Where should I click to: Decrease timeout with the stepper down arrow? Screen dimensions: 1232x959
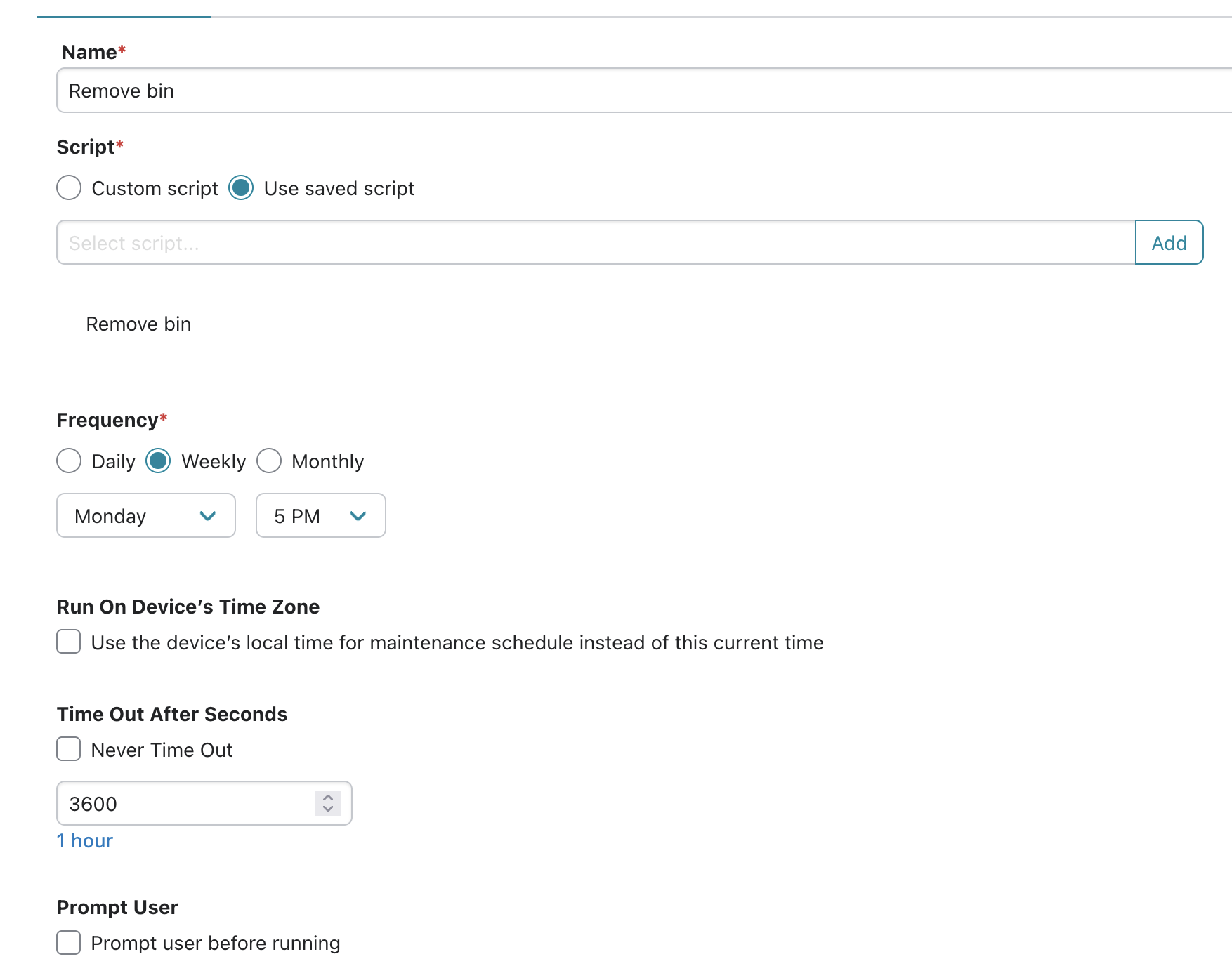pos(328,809)
